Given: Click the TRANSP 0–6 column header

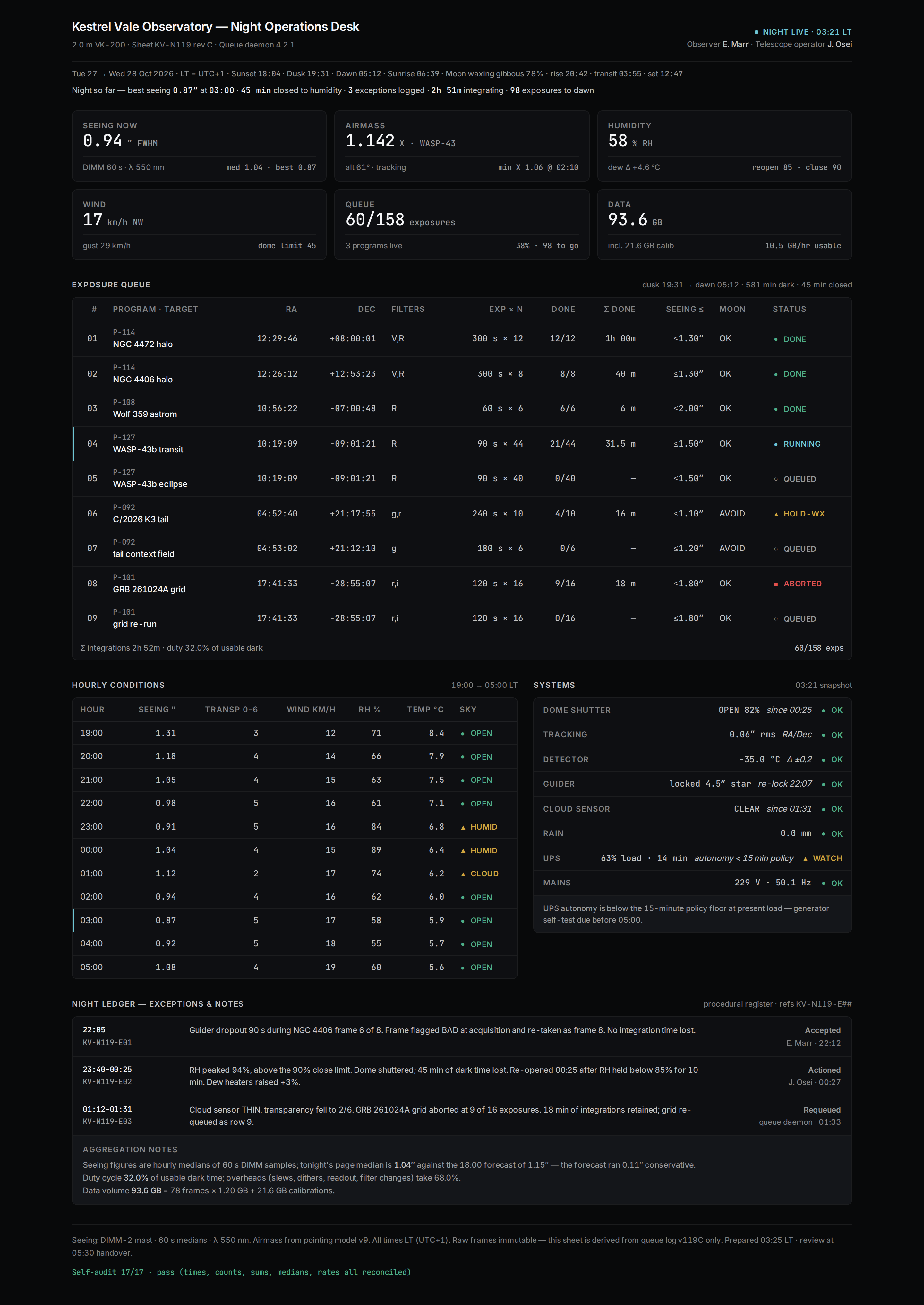Looking at the screenshot, I should (x=231, y=709).
